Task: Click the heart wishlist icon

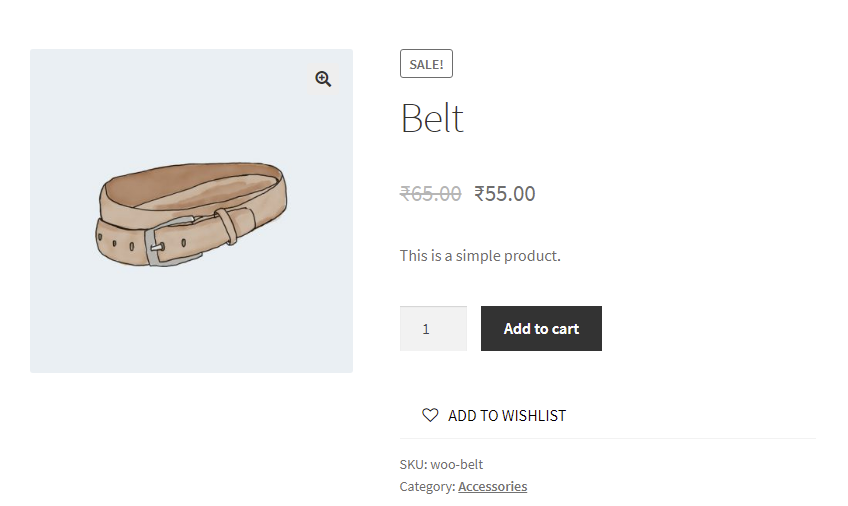Action: pos(430,415)
